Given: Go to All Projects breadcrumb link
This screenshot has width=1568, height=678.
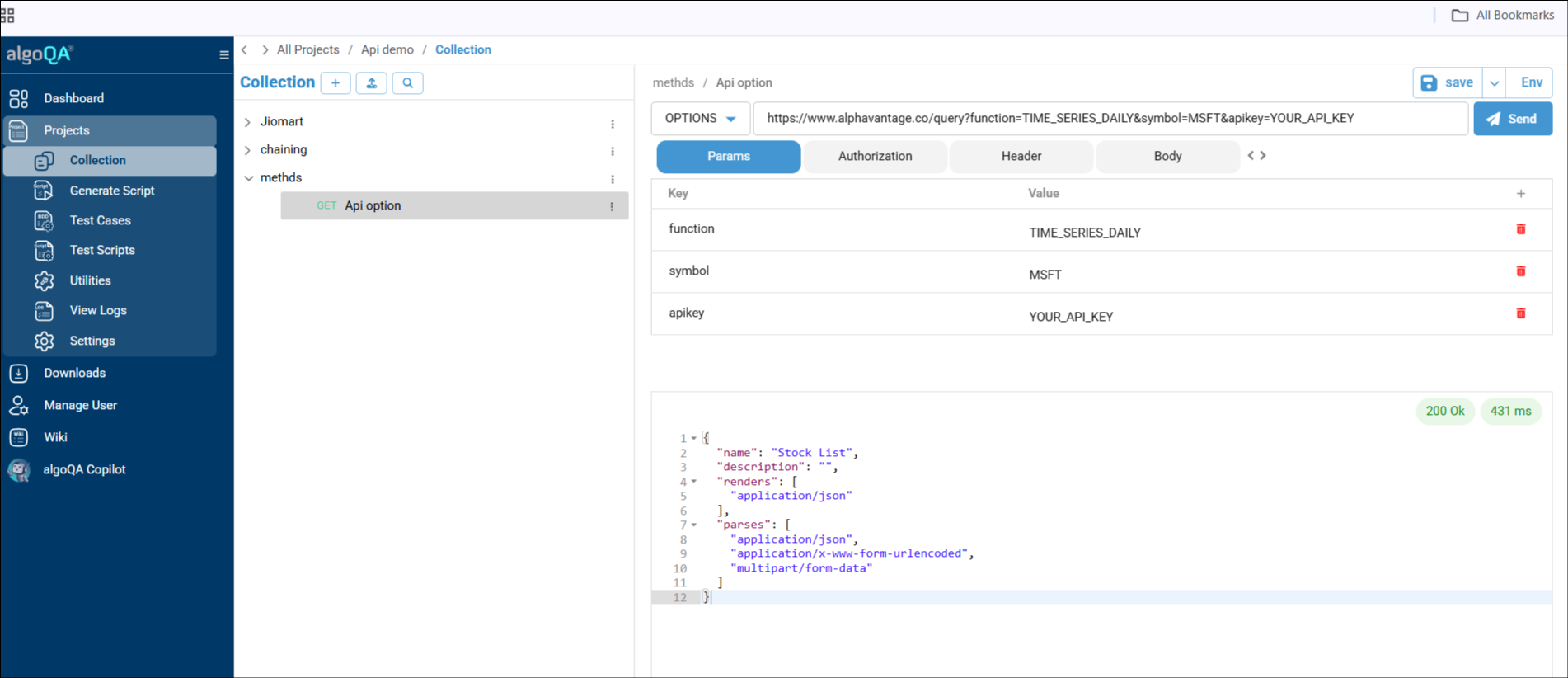Looking at the screenshot, I should pos(308,50).
